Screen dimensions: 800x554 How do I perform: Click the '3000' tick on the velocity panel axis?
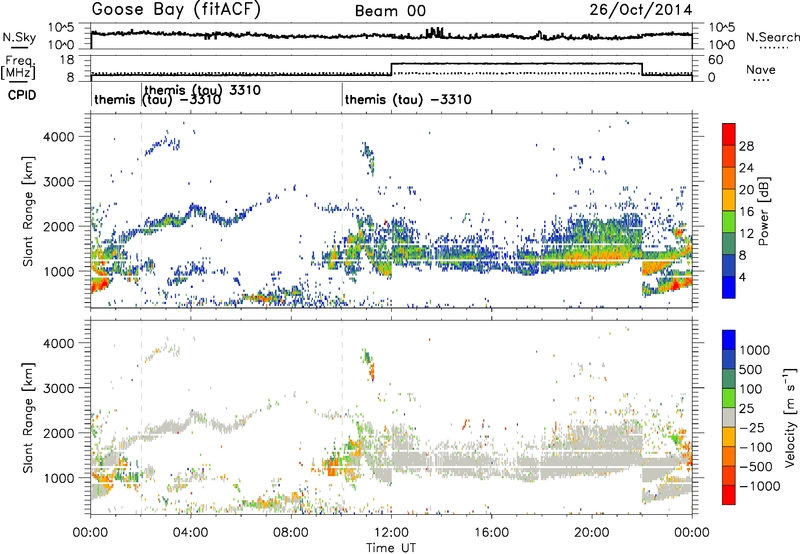tap(59, 388)
